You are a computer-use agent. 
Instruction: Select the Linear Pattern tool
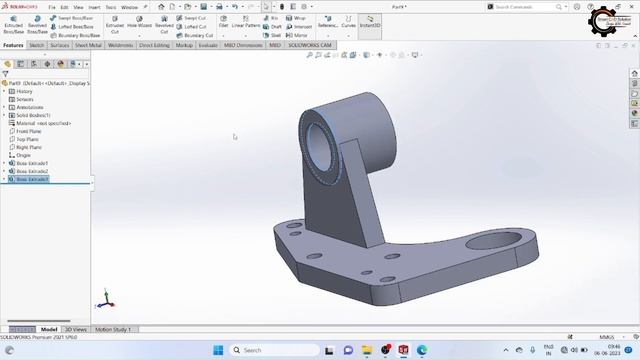coord(246,22)
